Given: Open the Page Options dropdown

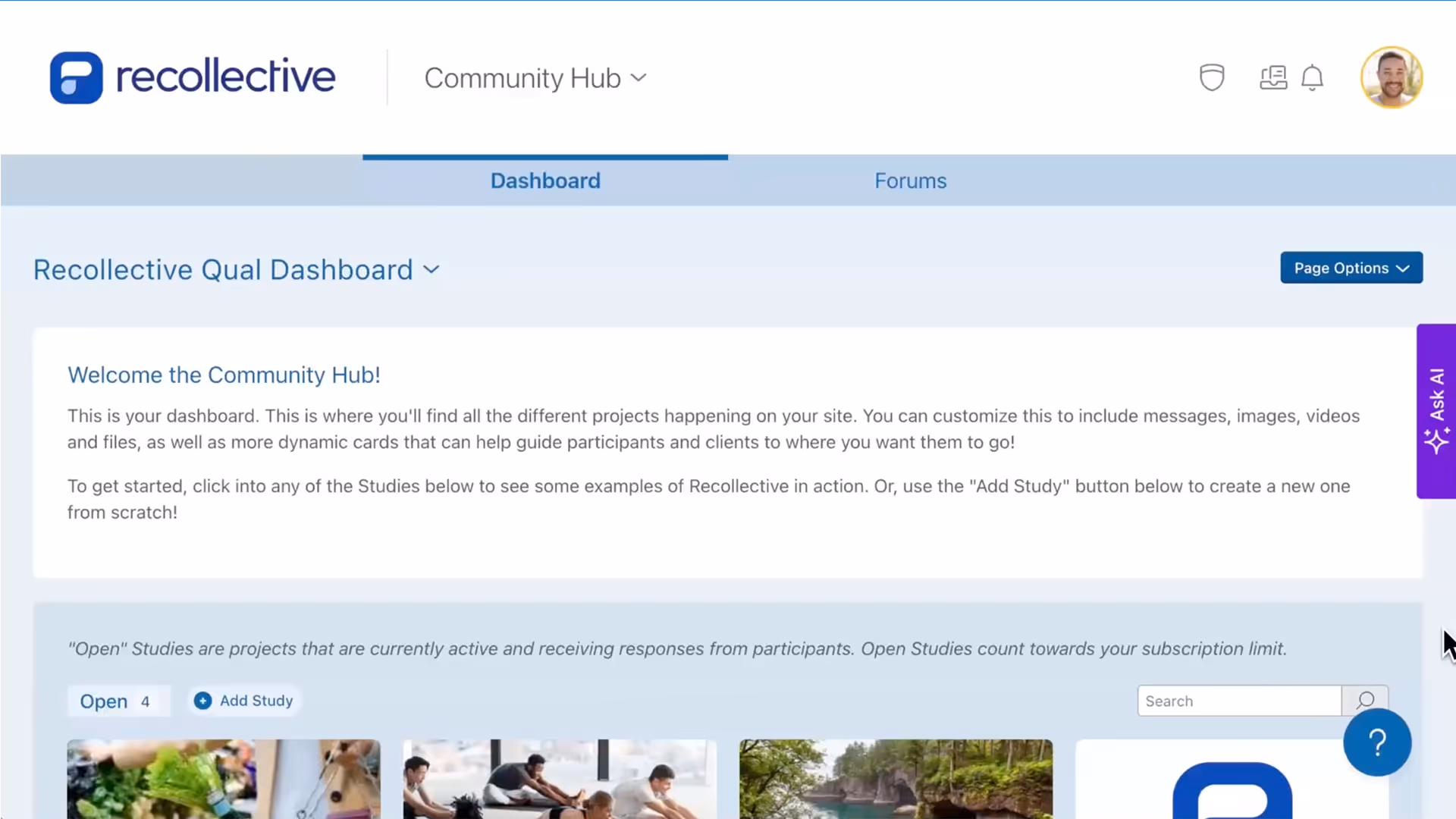Looking at the screenshot, I should pos(1351,268).
